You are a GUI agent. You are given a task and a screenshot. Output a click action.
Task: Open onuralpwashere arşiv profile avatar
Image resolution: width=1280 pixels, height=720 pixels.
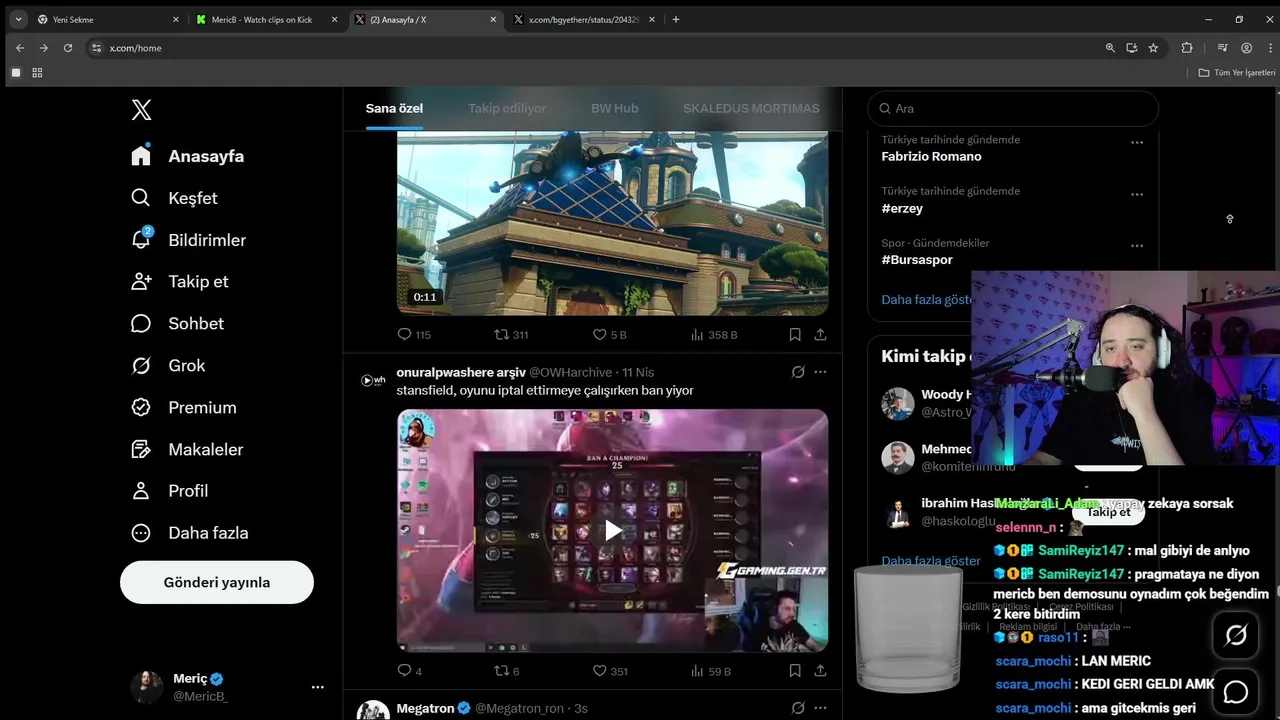373,380
